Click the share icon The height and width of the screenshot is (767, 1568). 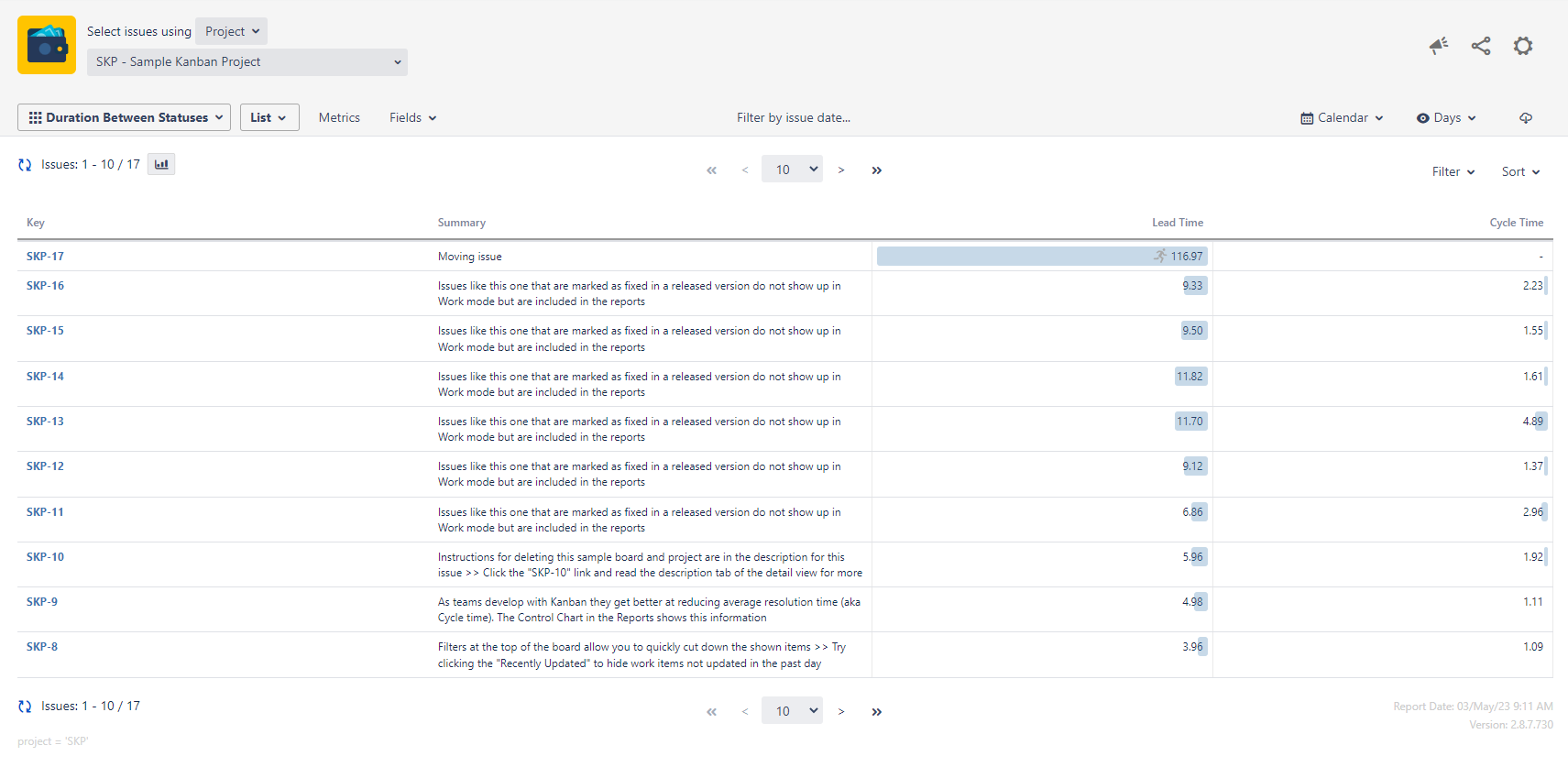click(1481, 46)
